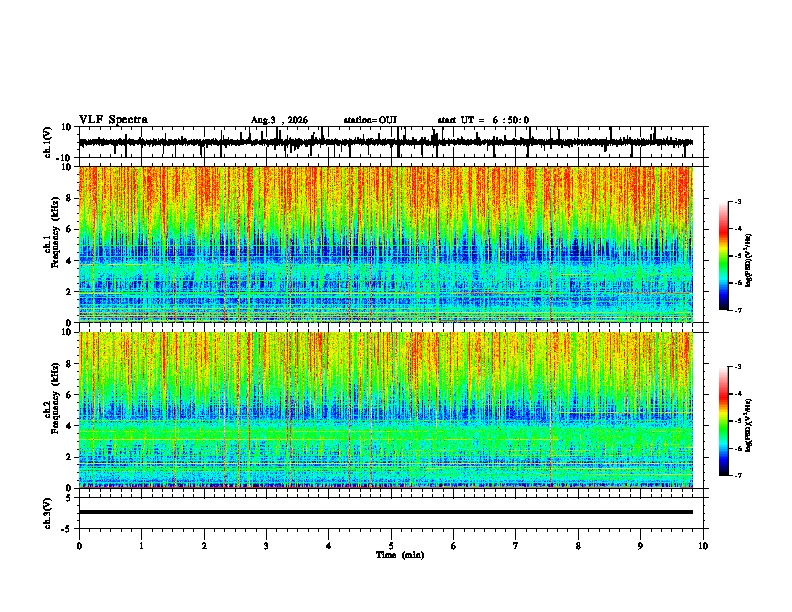
Task: Click the "1" tick on the time axis
Action: (x=141, y=546)
